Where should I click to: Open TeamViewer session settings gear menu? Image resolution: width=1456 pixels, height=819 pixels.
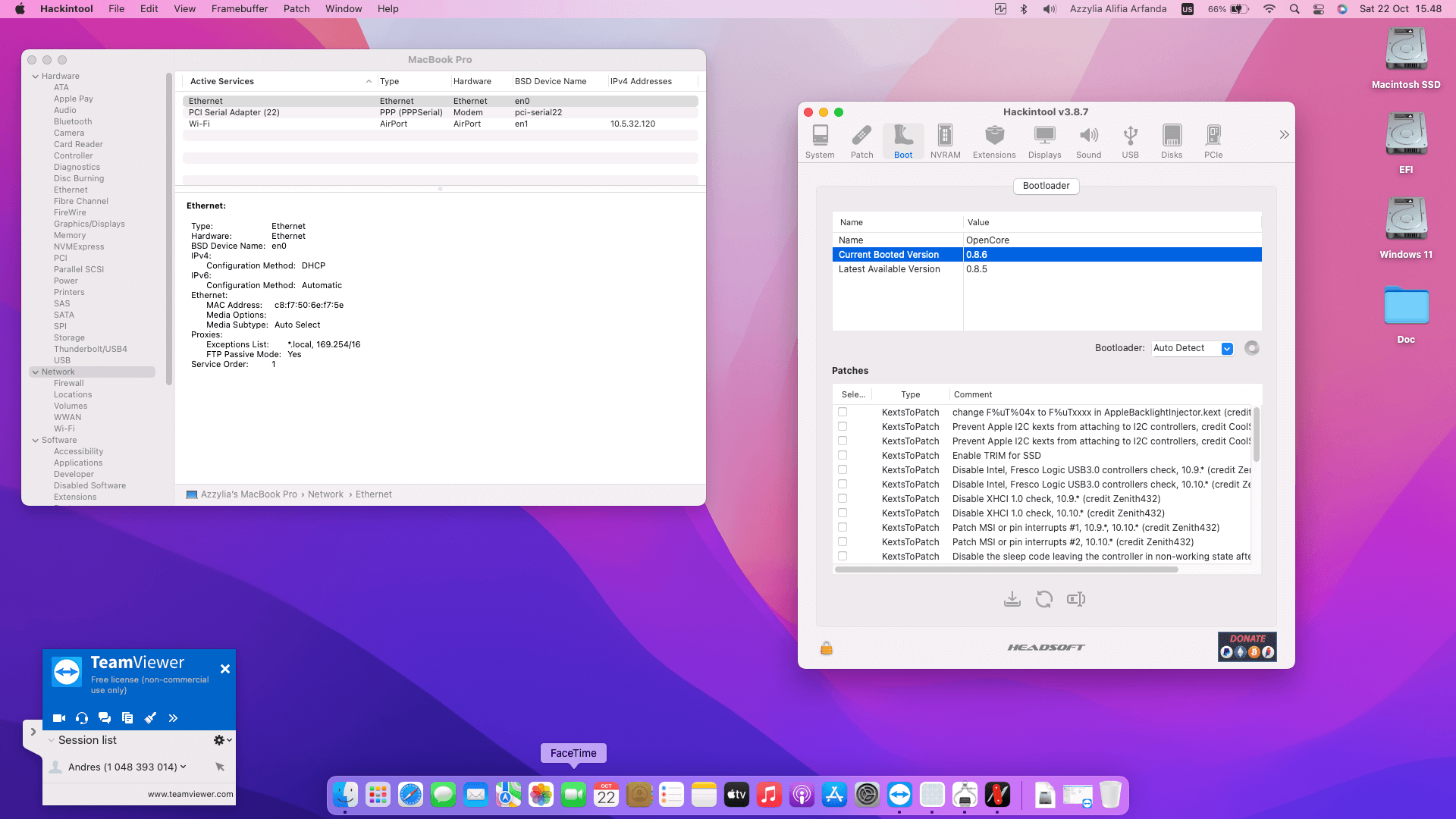(x=222, y=740)
